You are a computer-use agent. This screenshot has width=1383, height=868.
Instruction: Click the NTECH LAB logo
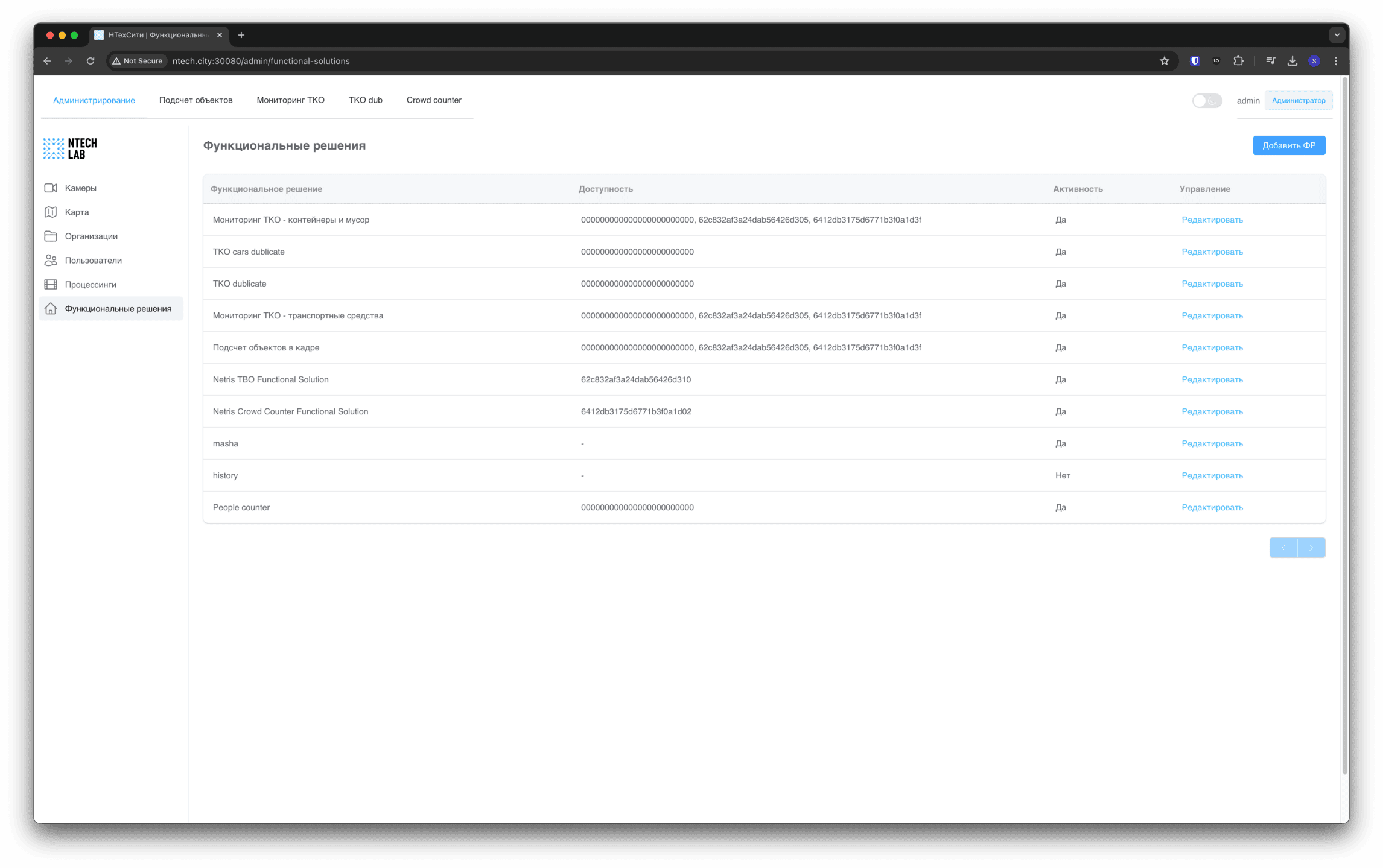(70, 148)
